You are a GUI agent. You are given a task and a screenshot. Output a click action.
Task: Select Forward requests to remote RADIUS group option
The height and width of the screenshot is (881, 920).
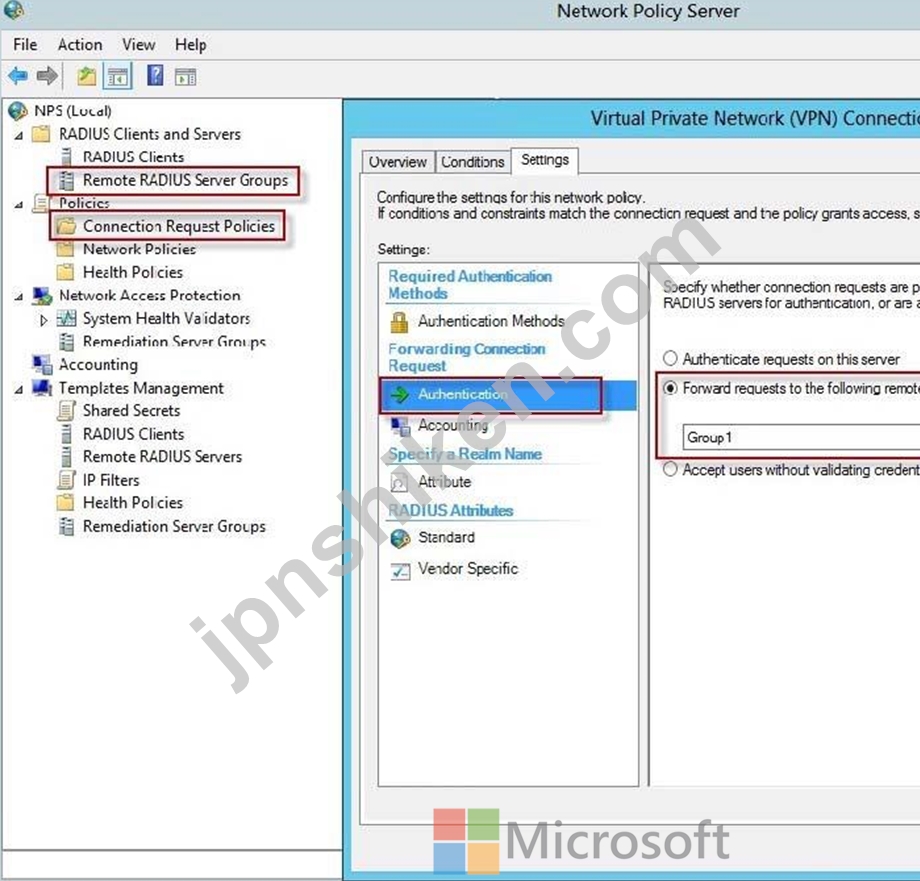(670, 388)
